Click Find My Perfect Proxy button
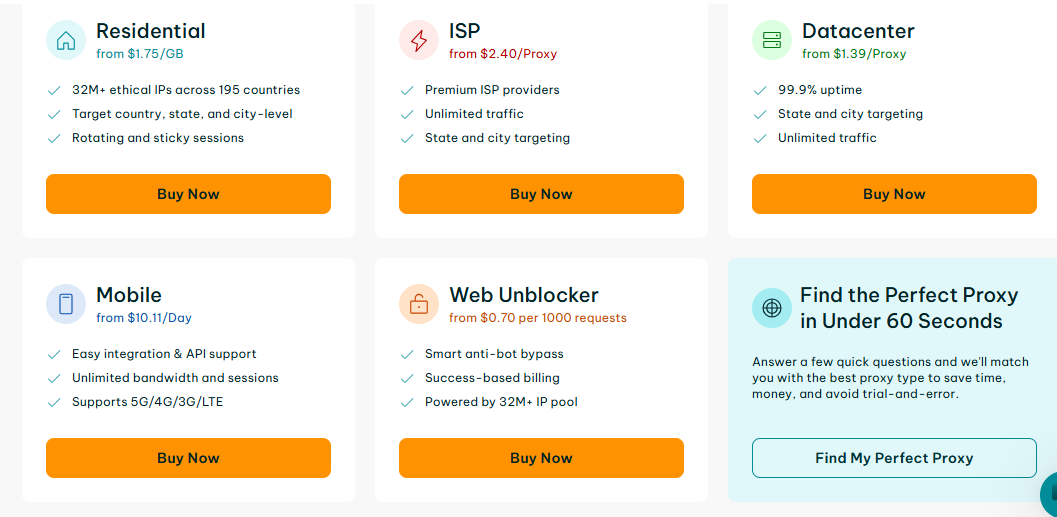Viewport: 1057px width, 517px height. (x=894, y=458)
